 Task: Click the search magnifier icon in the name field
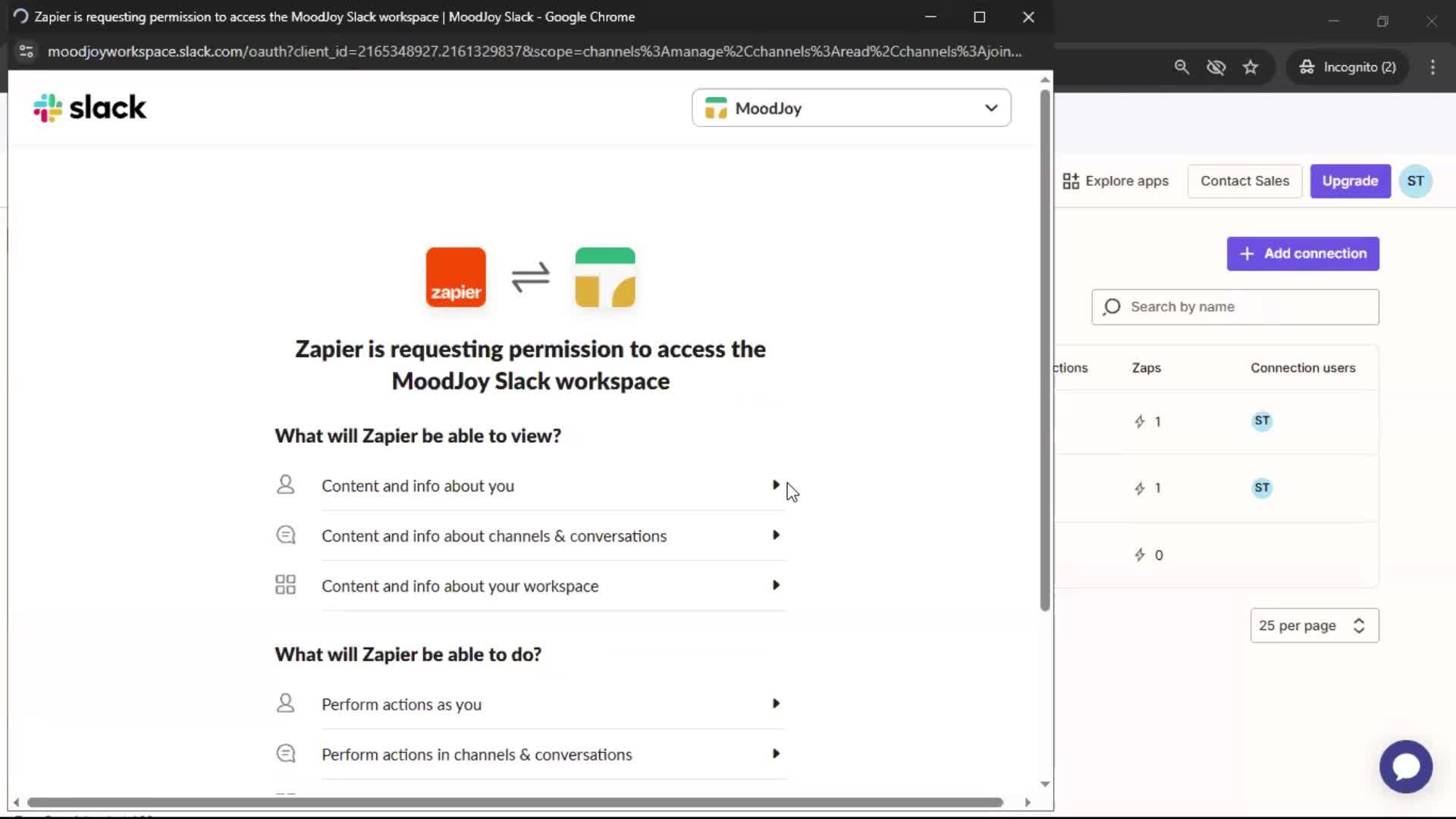[x=1112, y=306]
